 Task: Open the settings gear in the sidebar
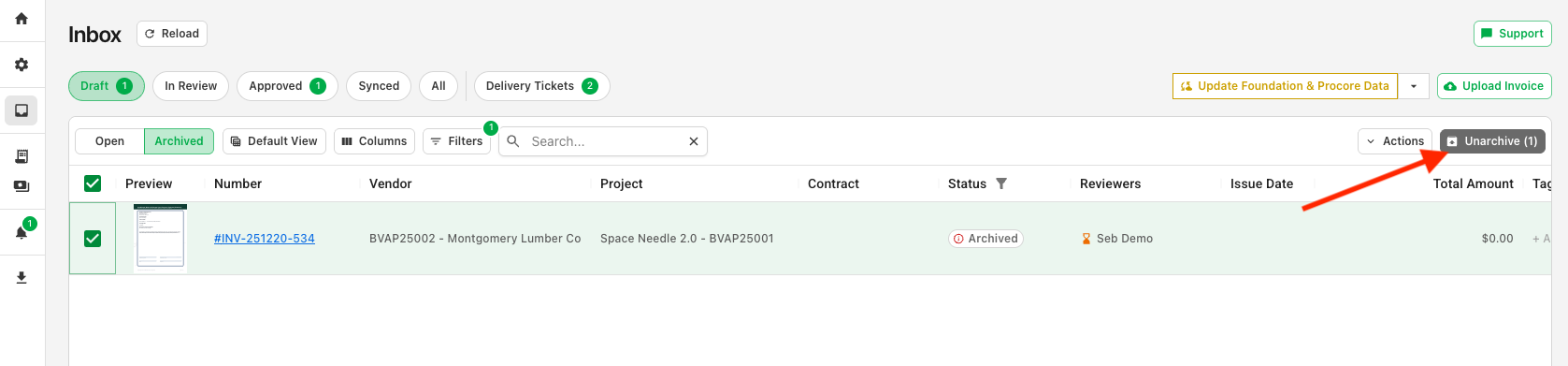tap(22, 65)
